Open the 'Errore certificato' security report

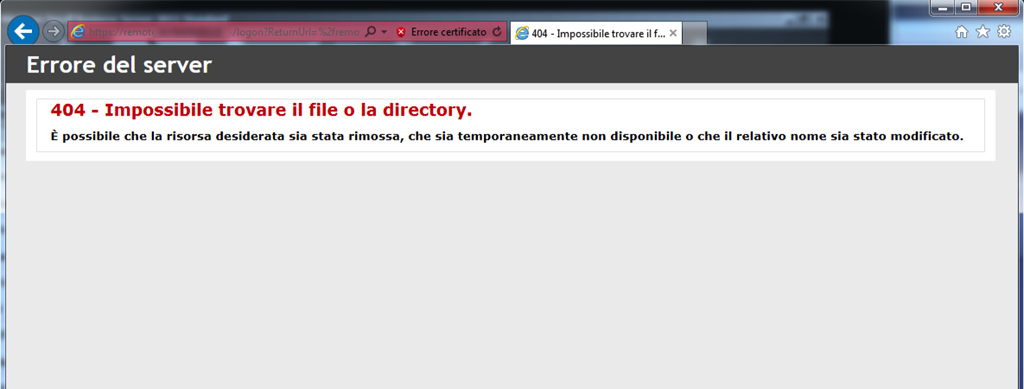[448, 31]
